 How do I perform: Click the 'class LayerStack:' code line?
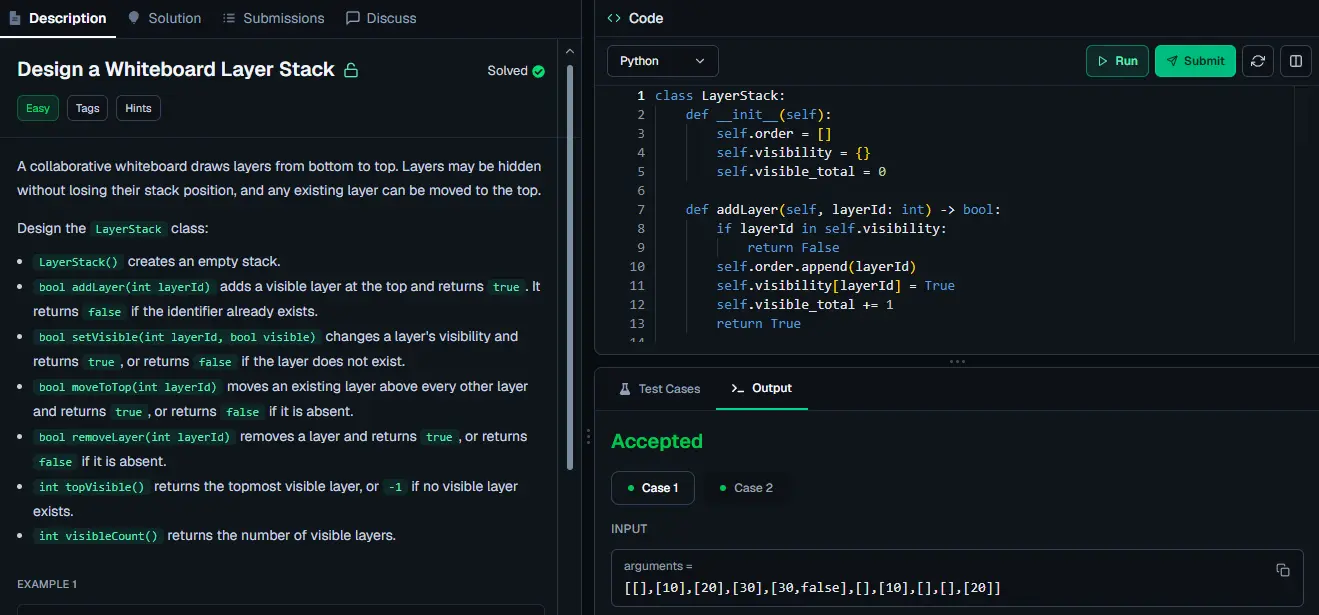coord(721,95)
